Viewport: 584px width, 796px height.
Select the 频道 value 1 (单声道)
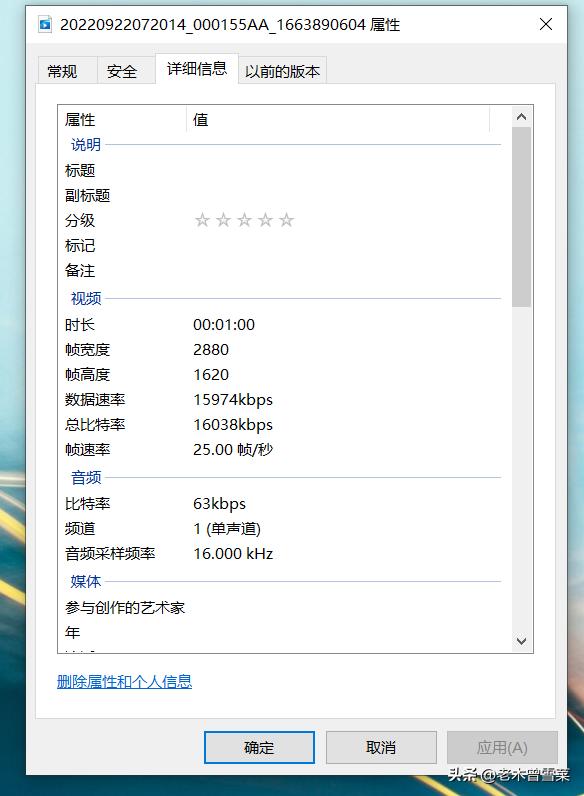click(227, 529)
